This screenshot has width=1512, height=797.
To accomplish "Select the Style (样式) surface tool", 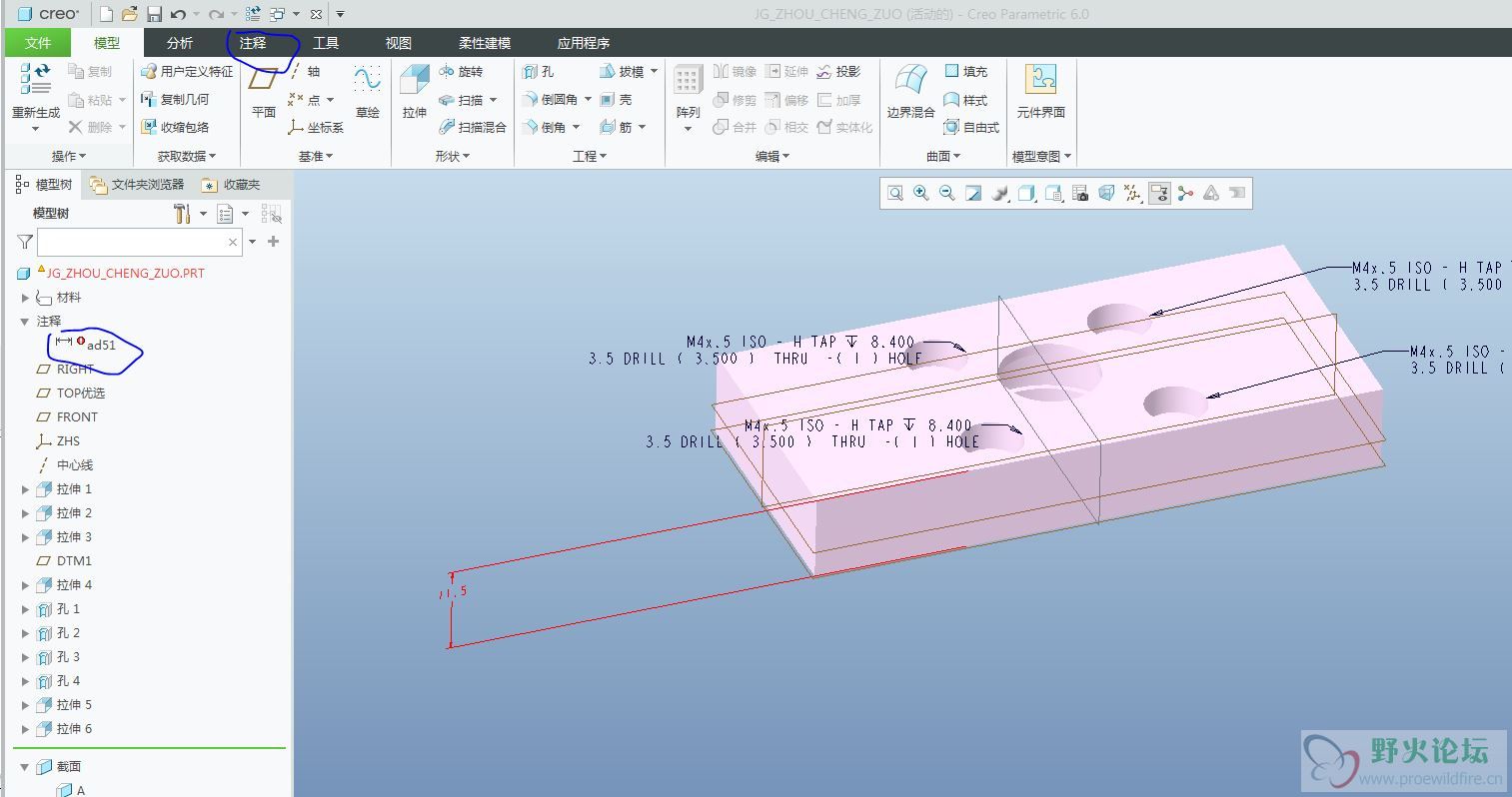I will (x=965, y=100).
